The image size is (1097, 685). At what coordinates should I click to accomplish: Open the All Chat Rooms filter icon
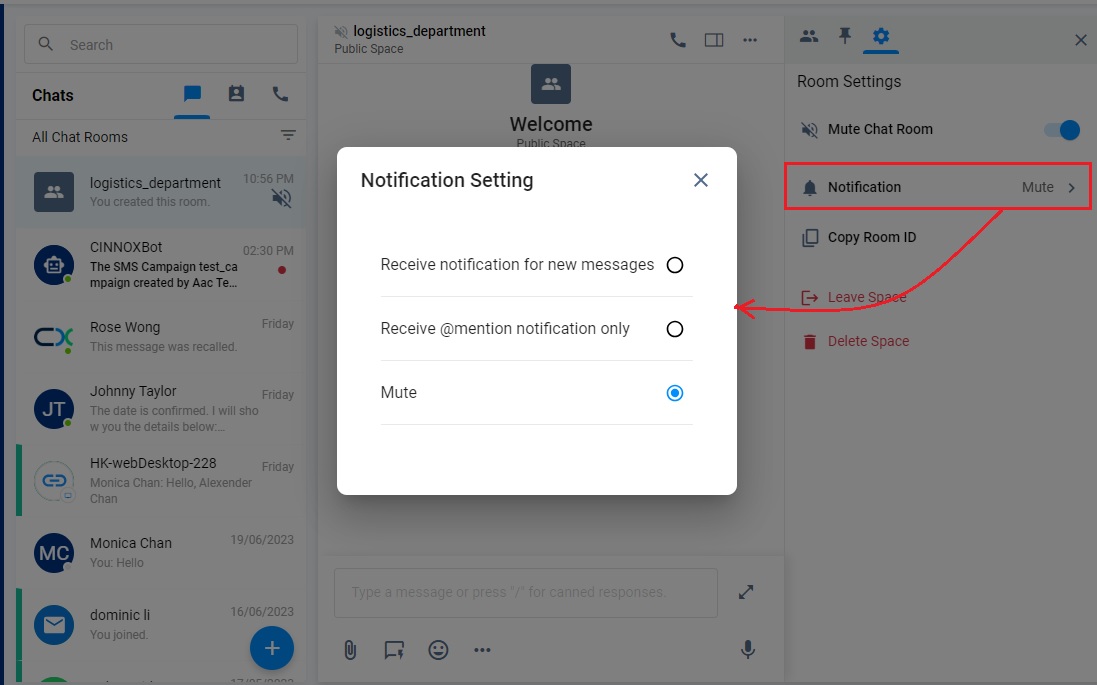click(288, 135)
